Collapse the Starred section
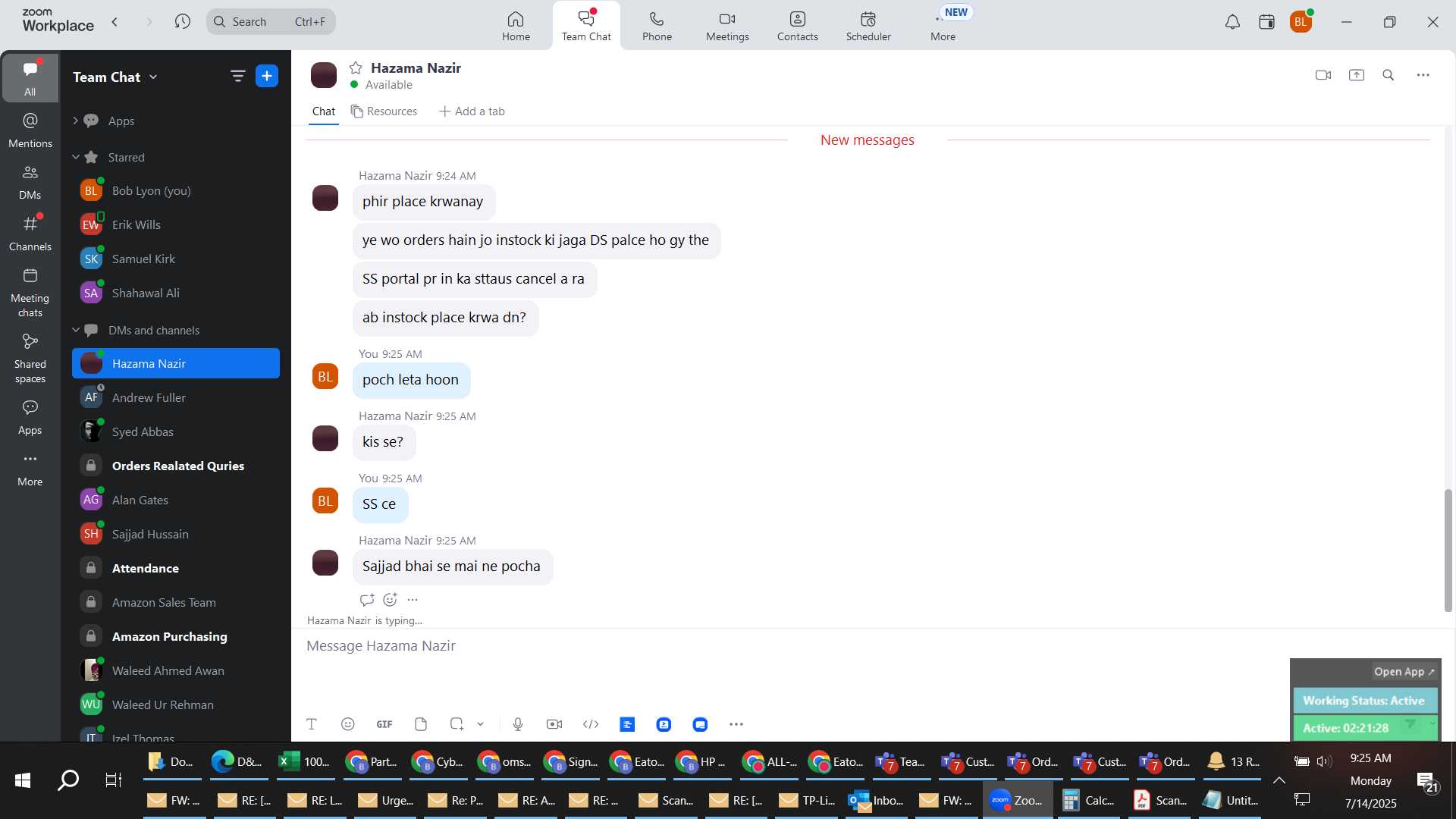Viewport: 1456px width, 819px height. click(75, 157)
